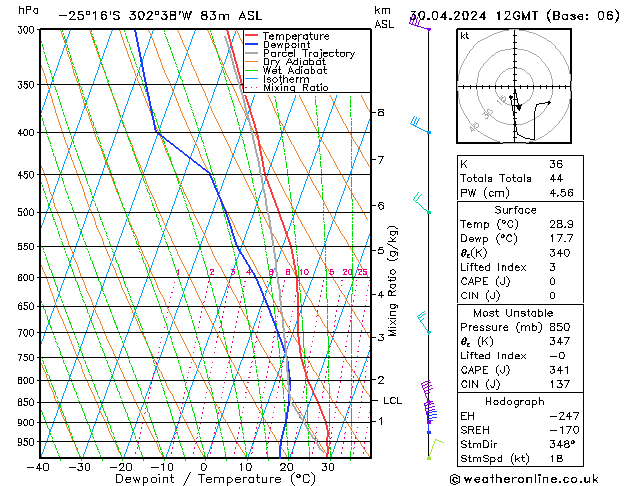629x486 pixels.
Task: Click the -40 temperature axis label
Action: point(38,467)
